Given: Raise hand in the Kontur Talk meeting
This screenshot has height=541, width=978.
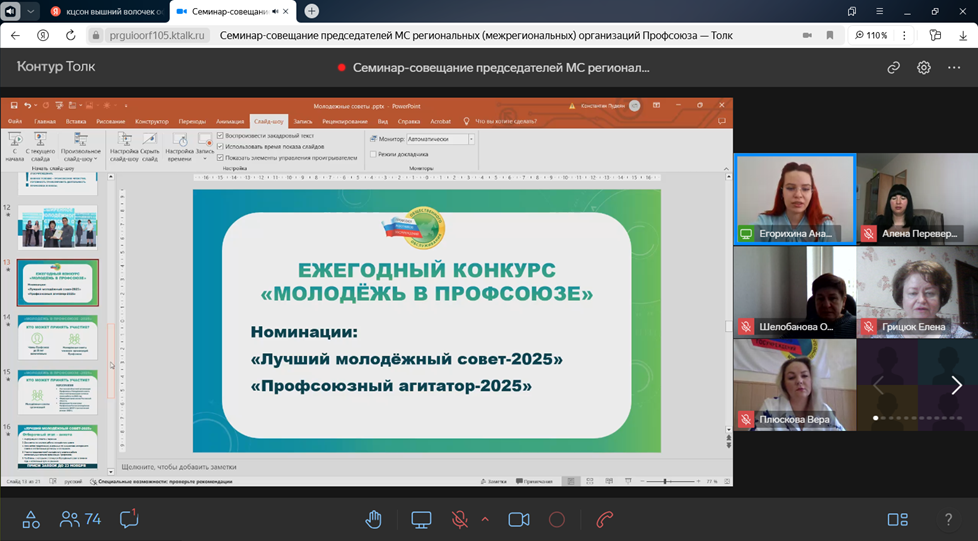Looking at the screenshot, I should [374, 519].
